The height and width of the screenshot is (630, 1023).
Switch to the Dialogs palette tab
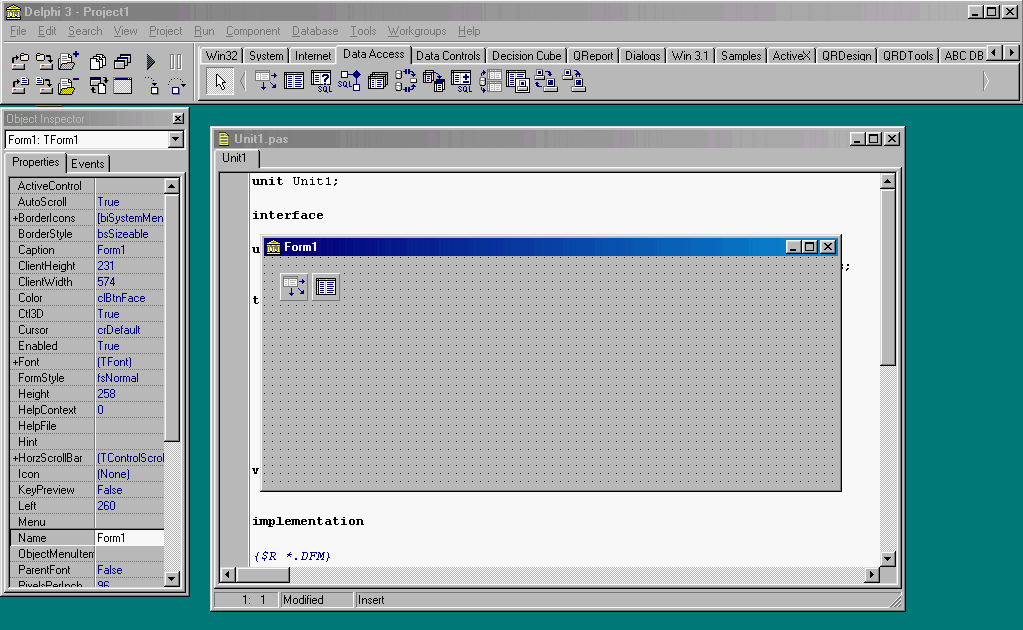tap(643, 56)
